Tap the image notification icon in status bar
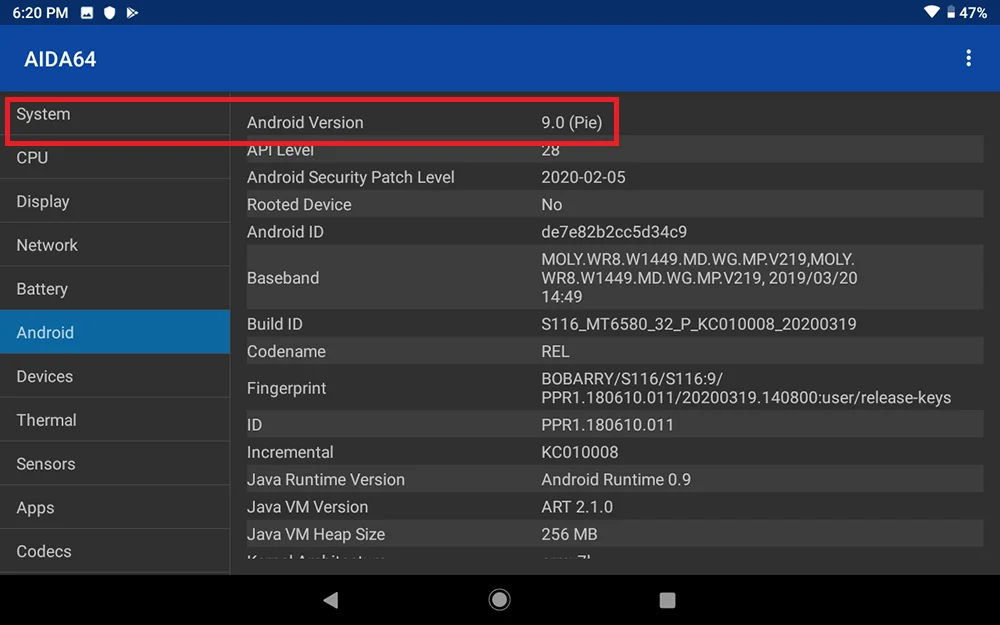Viewport: 1000px width, 625px height. (87, 13)
